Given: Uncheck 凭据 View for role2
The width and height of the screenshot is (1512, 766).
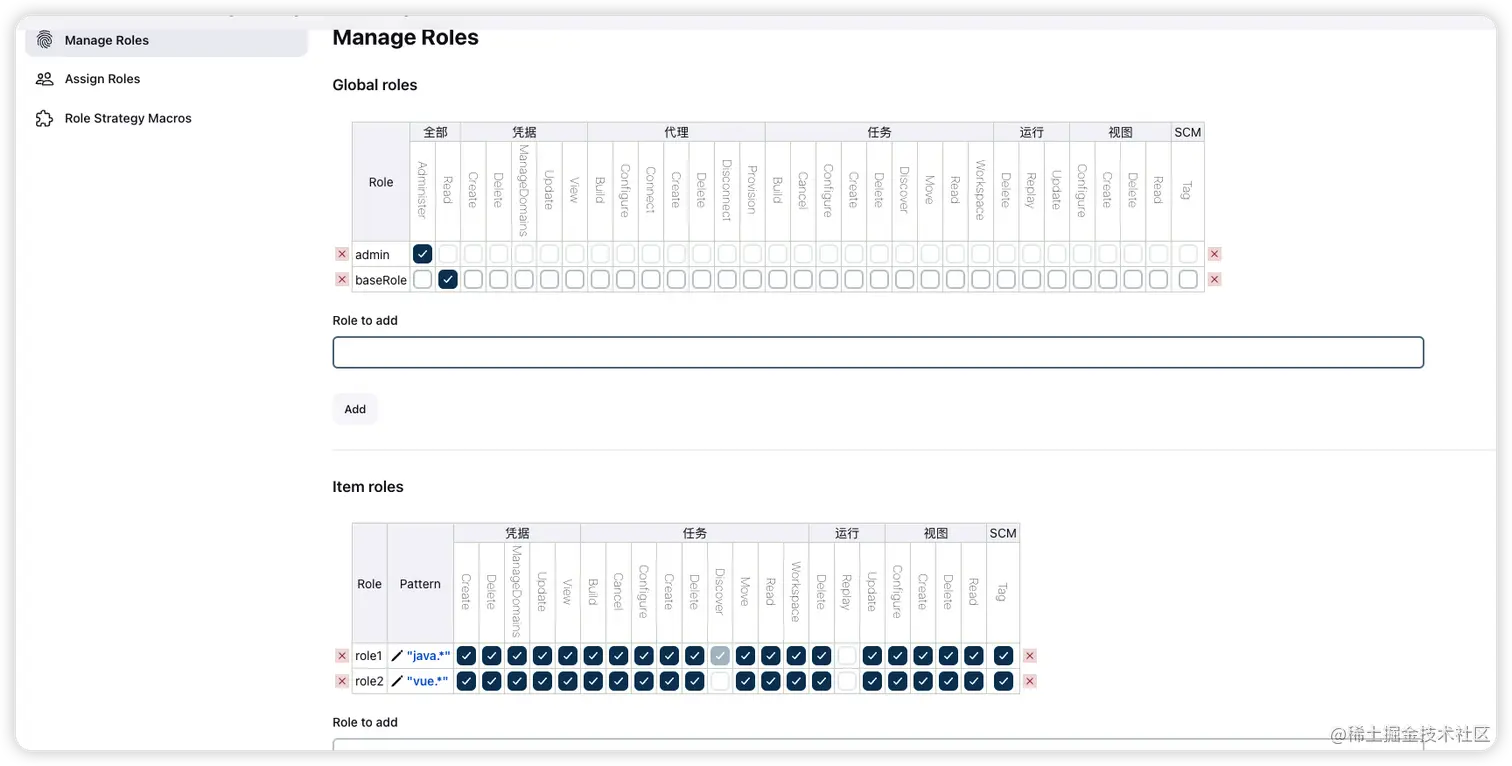Looking at the screenshot, I should [x=568, y=681].
